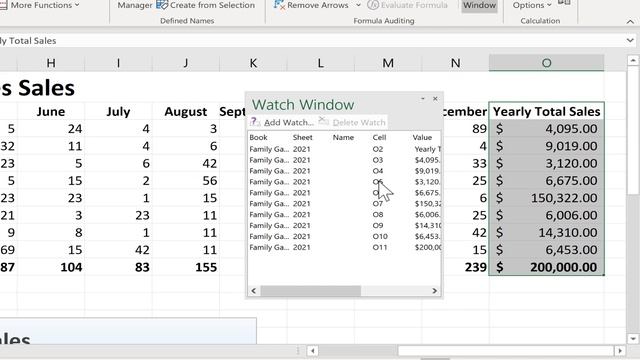Open Calculation Options dropdown

[532, 5]
